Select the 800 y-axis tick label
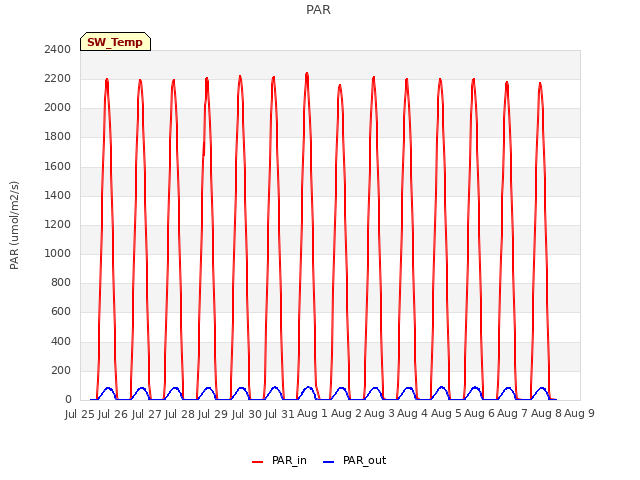 coord(61,282)
